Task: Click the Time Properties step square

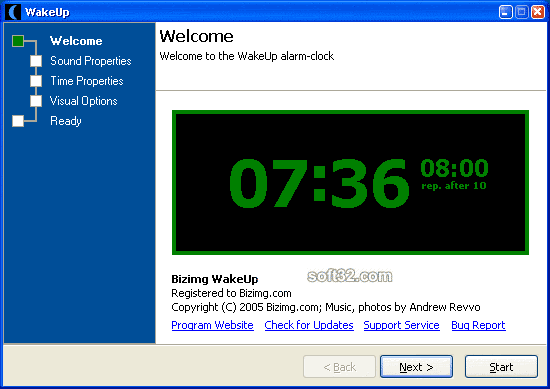Action: point(36,81)
